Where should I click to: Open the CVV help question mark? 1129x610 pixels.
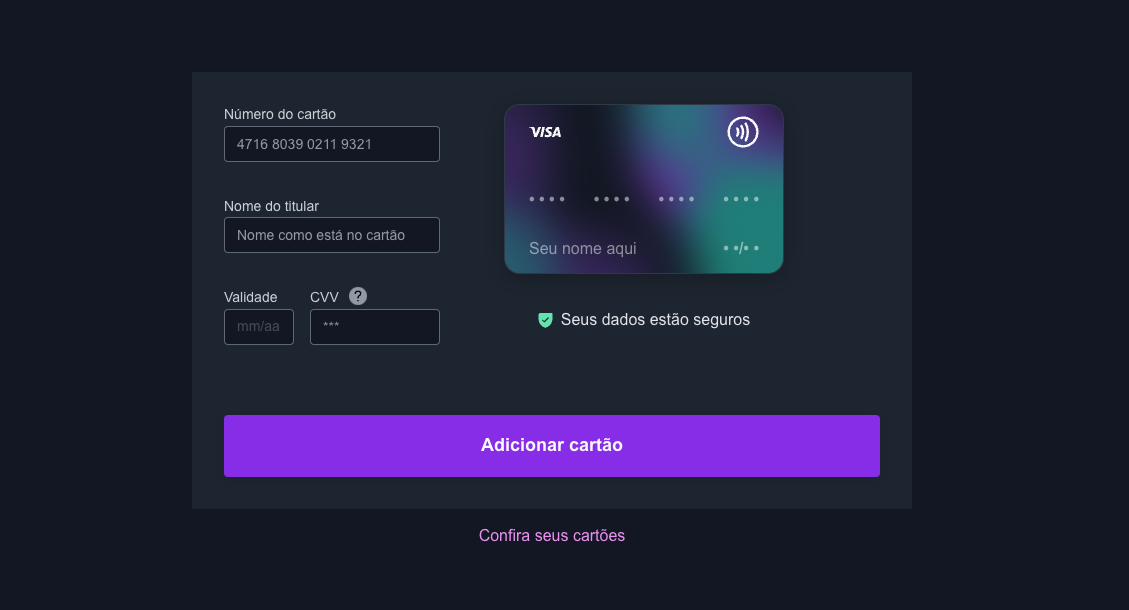click(358, 296)
